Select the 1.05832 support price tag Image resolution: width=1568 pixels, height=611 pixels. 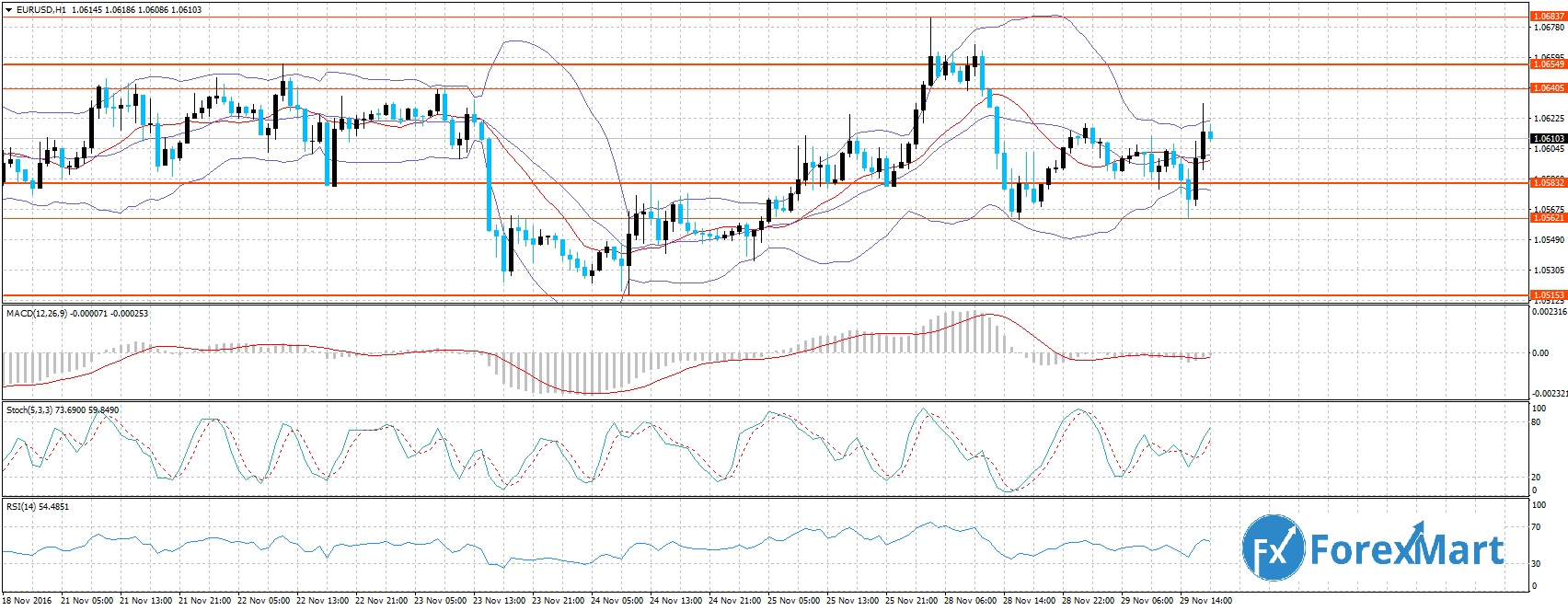pyautogui.click(x=1548, y=183)
